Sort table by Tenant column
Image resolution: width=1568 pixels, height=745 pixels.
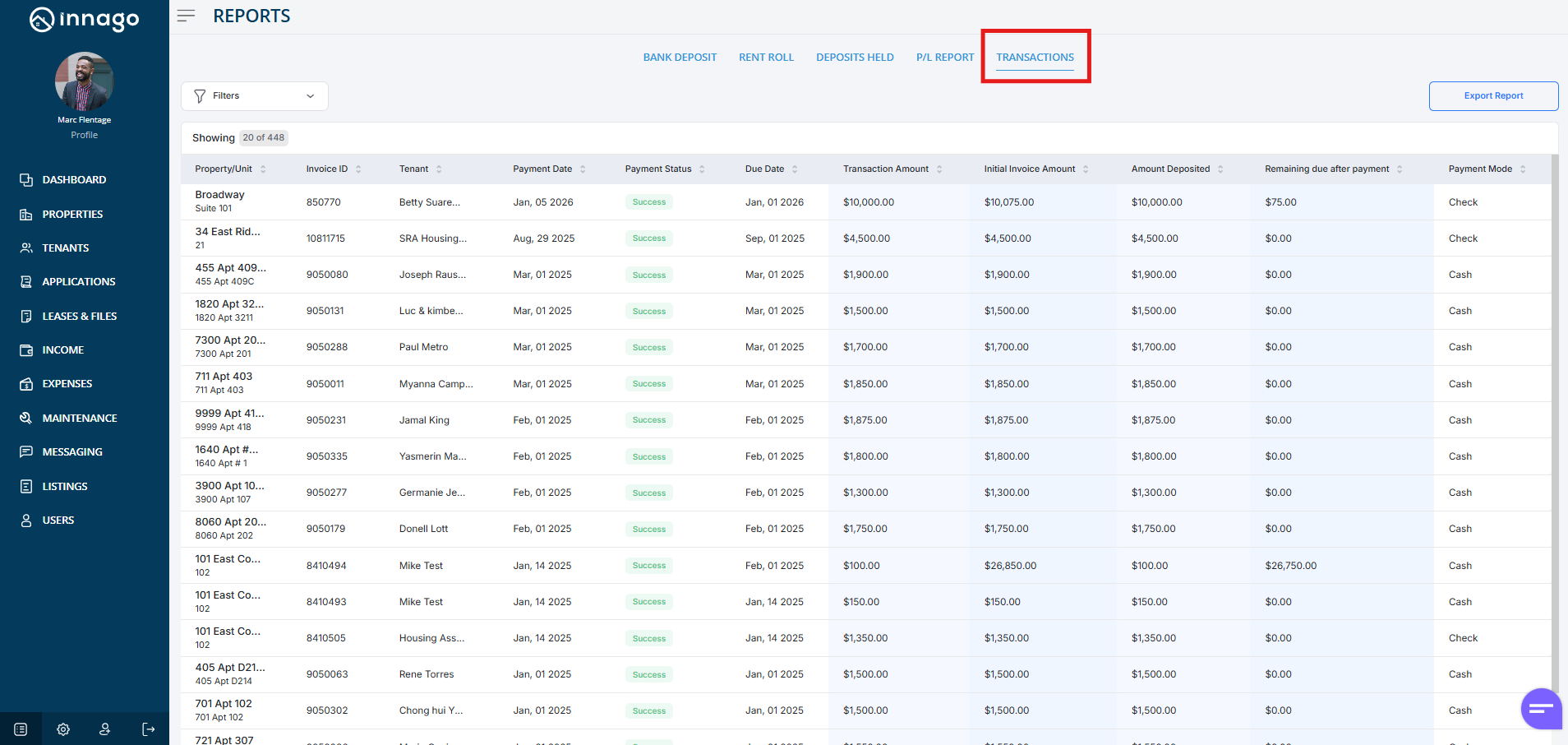(439, 169)
